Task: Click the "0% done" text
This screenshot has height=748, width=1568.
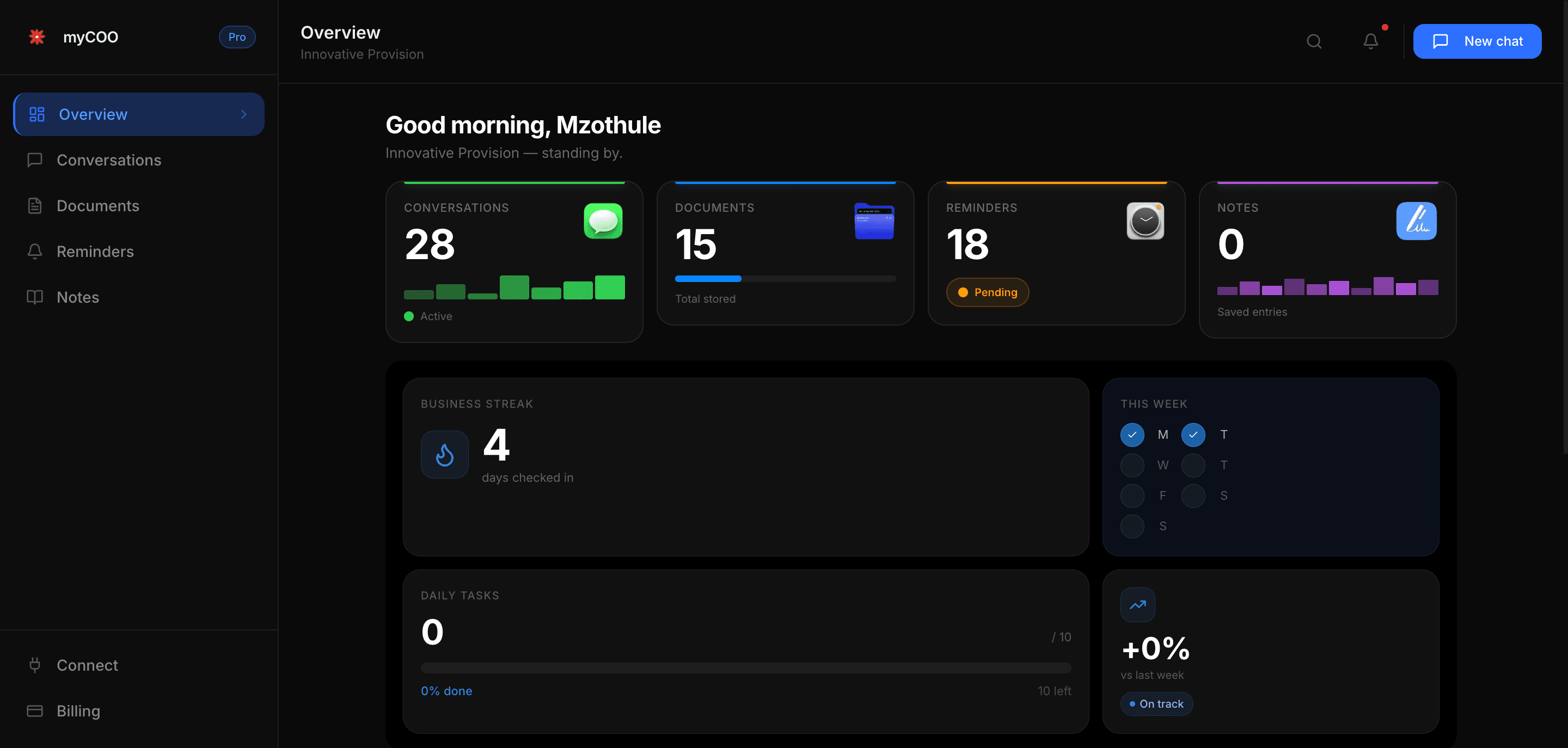Action: point(446,691)
